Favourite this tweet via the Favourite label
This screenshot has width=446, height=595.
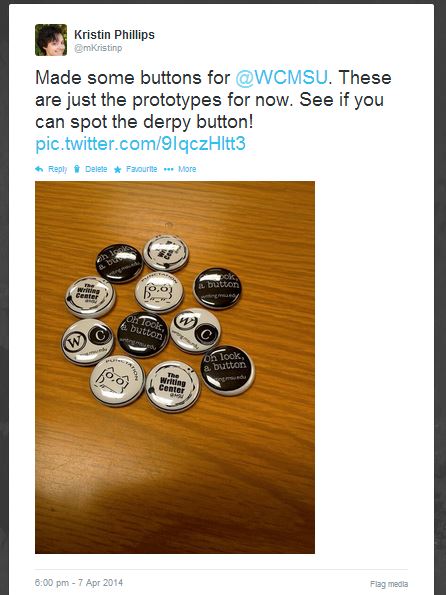(x=142, y=169)
